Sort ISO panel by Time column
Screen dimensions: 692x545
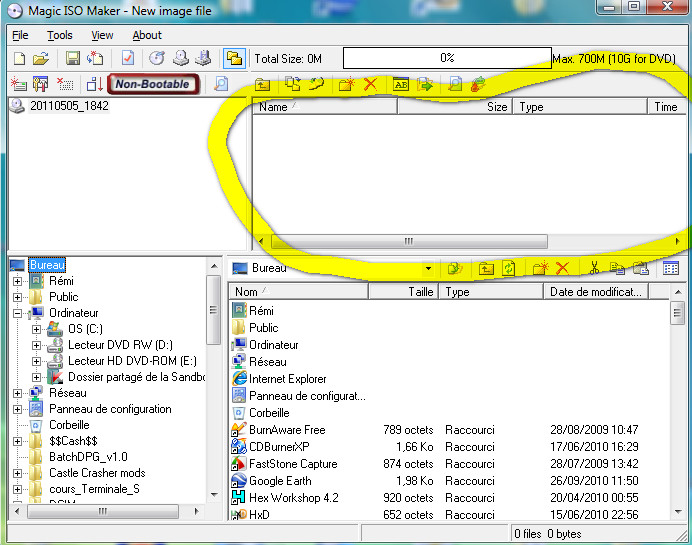667,107
